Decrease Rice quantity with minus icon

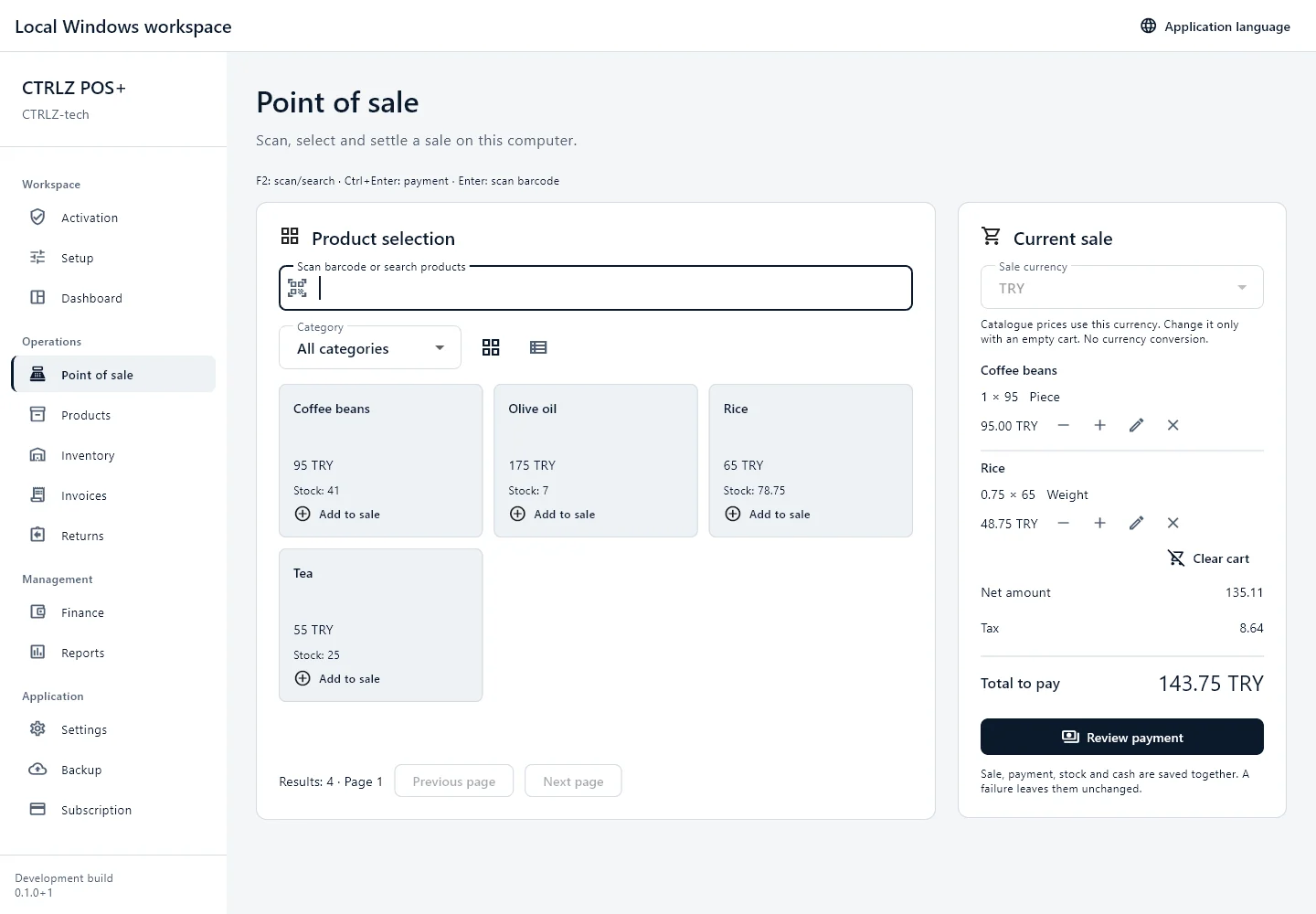point(1064,523)
